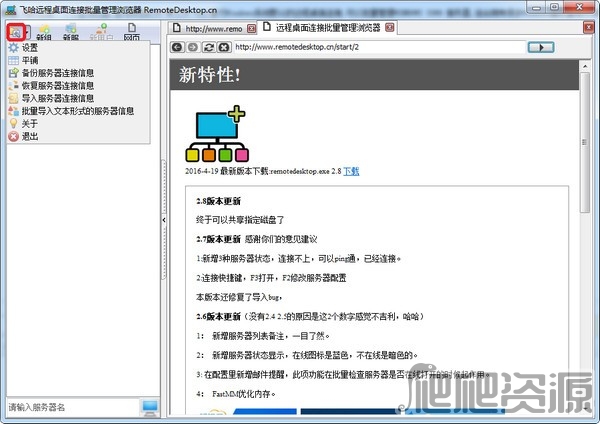Select 平铺 tile option in menu
600x424 pixels.
point(78,60)
